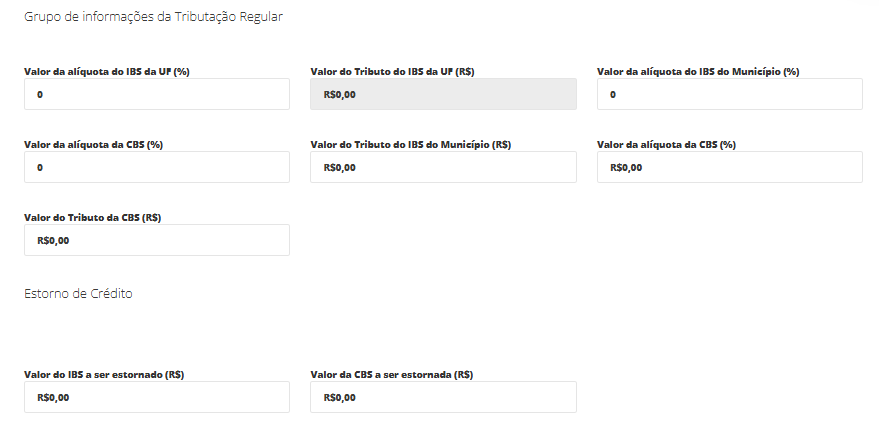Viewport: 879px width, 440px height.
Task: Click 'Valor da CBS a ser estornada (R$)' label
Action: 391,374
